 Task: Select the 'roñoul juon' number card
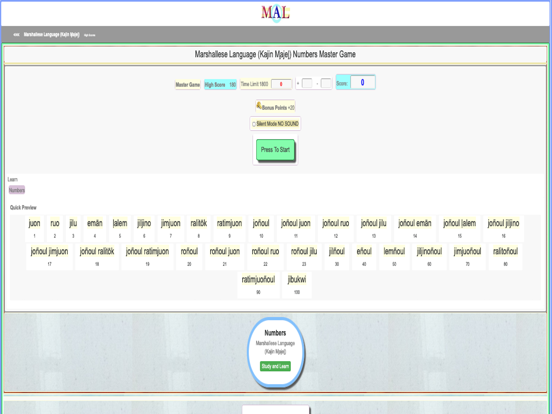[225, 257]
